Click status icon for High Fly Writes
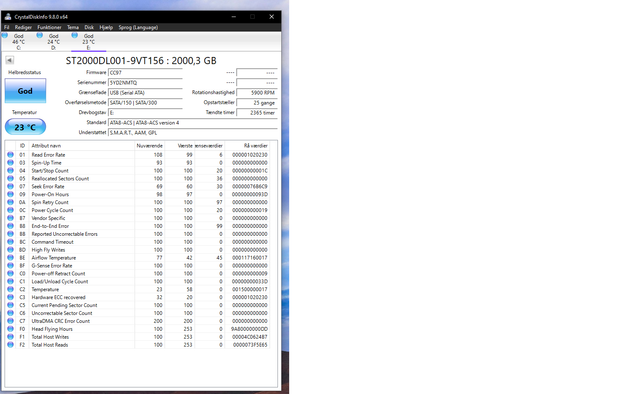Image resolution: width=640 pixels, height=394 pixels. [10, 250]
